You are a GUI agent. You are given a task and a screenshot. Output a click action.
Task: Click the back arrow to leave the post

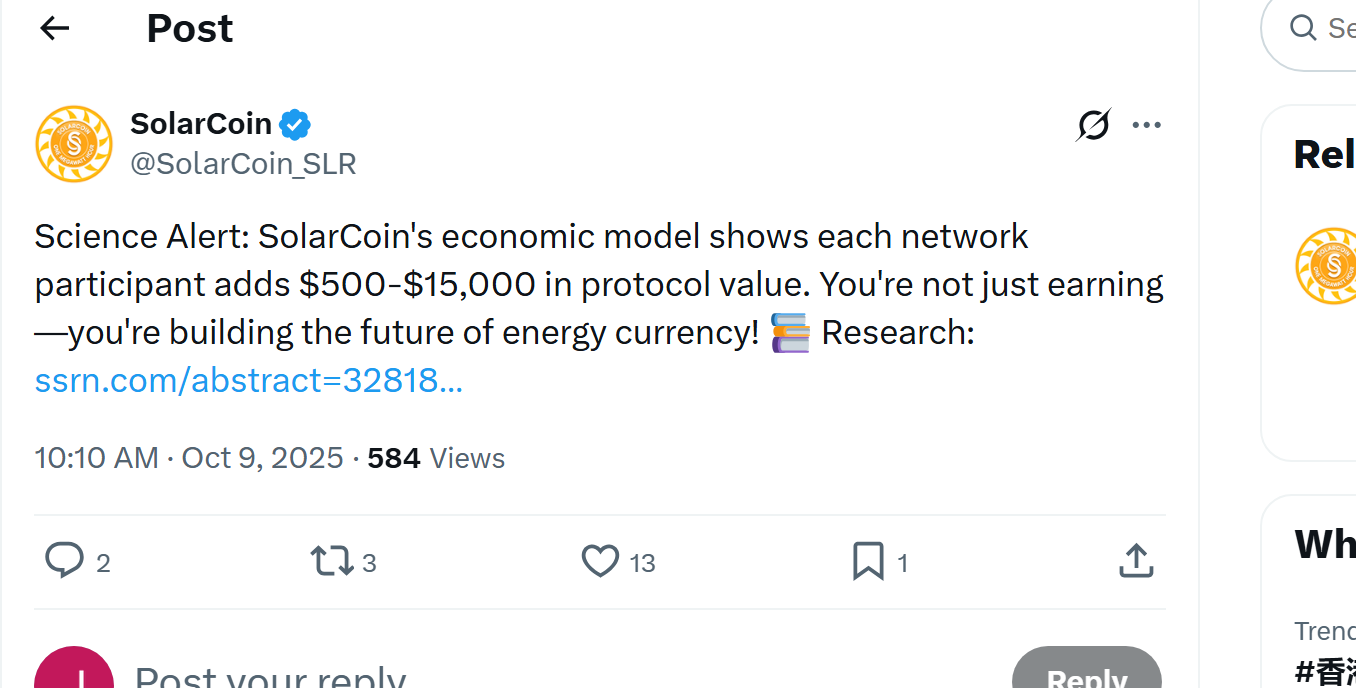click(x=54, y=27)
